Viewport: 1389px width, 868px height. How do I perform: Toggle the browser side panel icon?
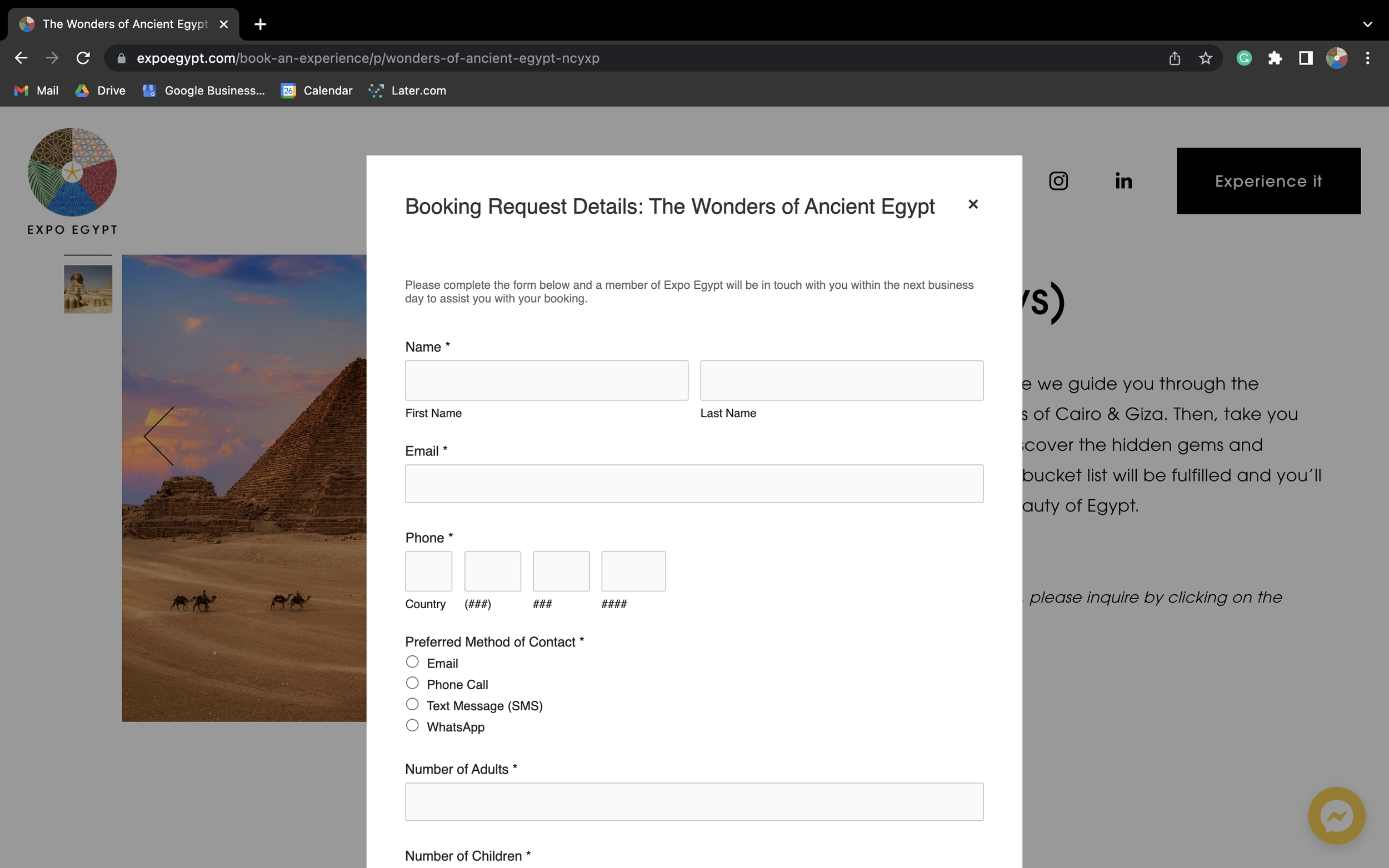1305,58
